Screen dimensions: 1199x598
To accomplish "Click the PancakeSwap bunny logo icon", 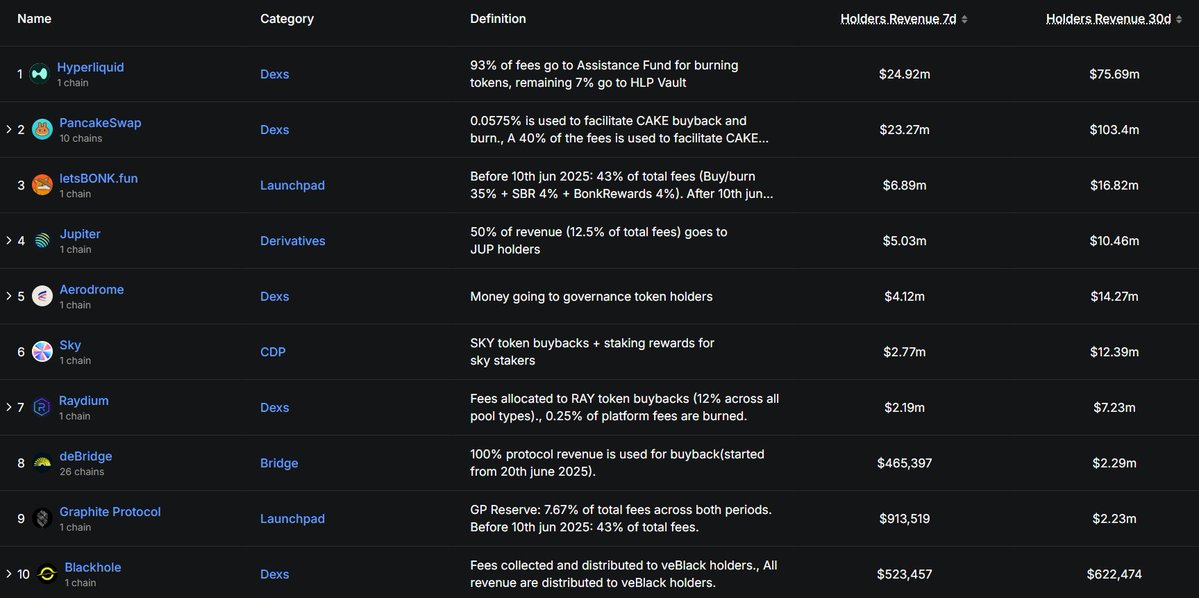I will click(42, 130).
